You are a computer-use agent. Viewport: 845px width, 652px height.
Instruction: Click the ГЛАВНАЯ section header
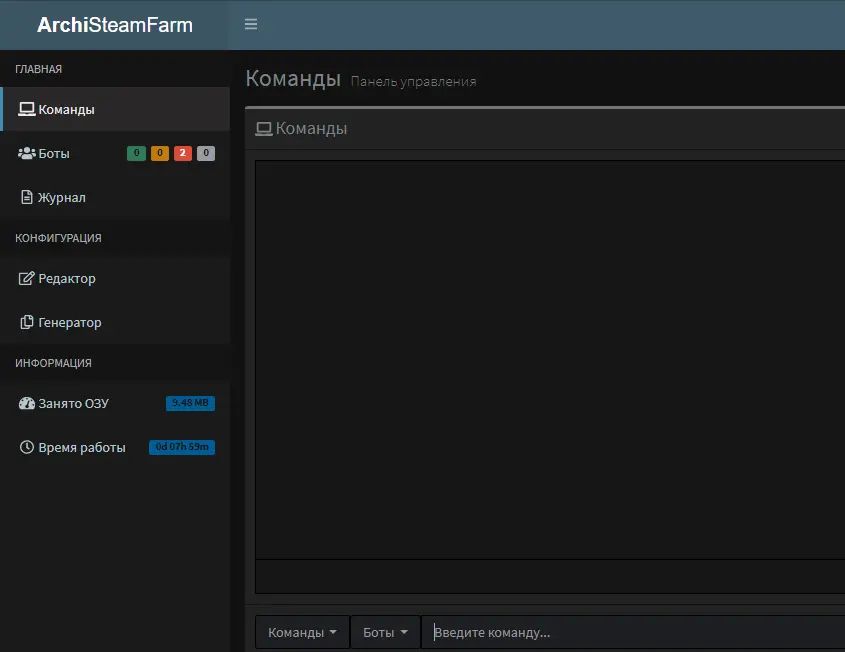[38, 69]
